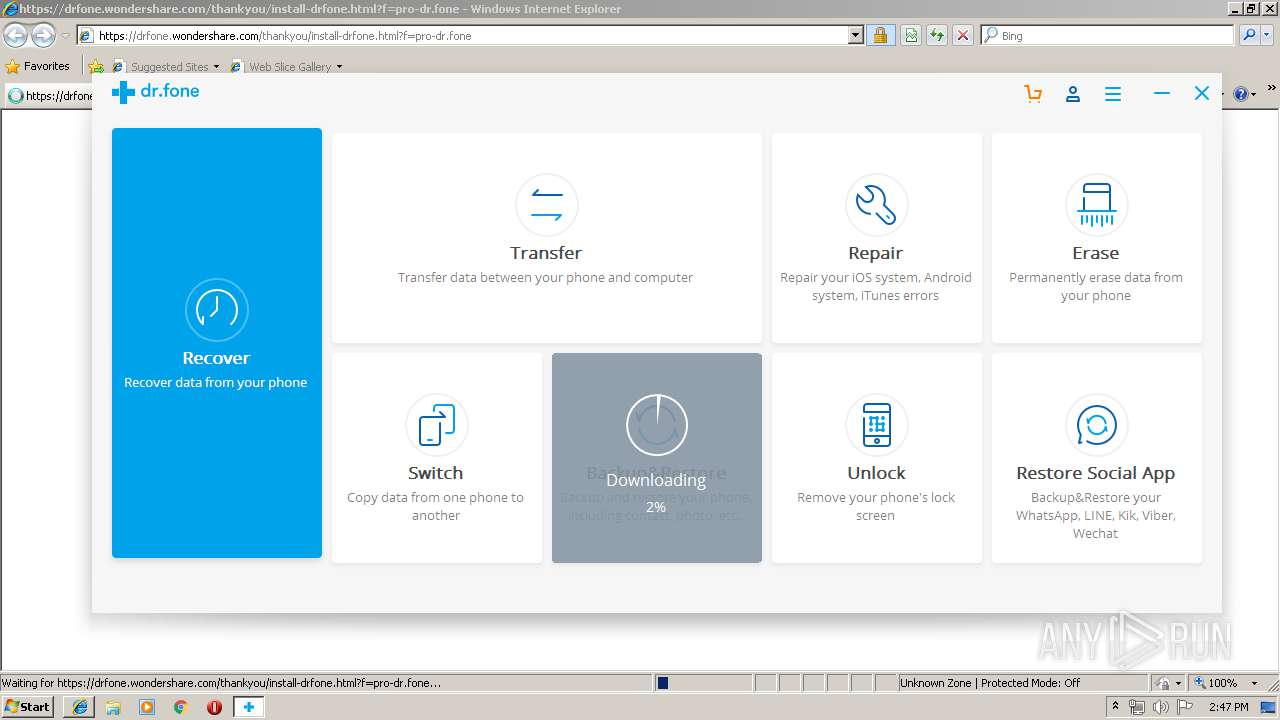
Task: Open Windows Explorer folder in taskbar
Action: tap(113, 707)
